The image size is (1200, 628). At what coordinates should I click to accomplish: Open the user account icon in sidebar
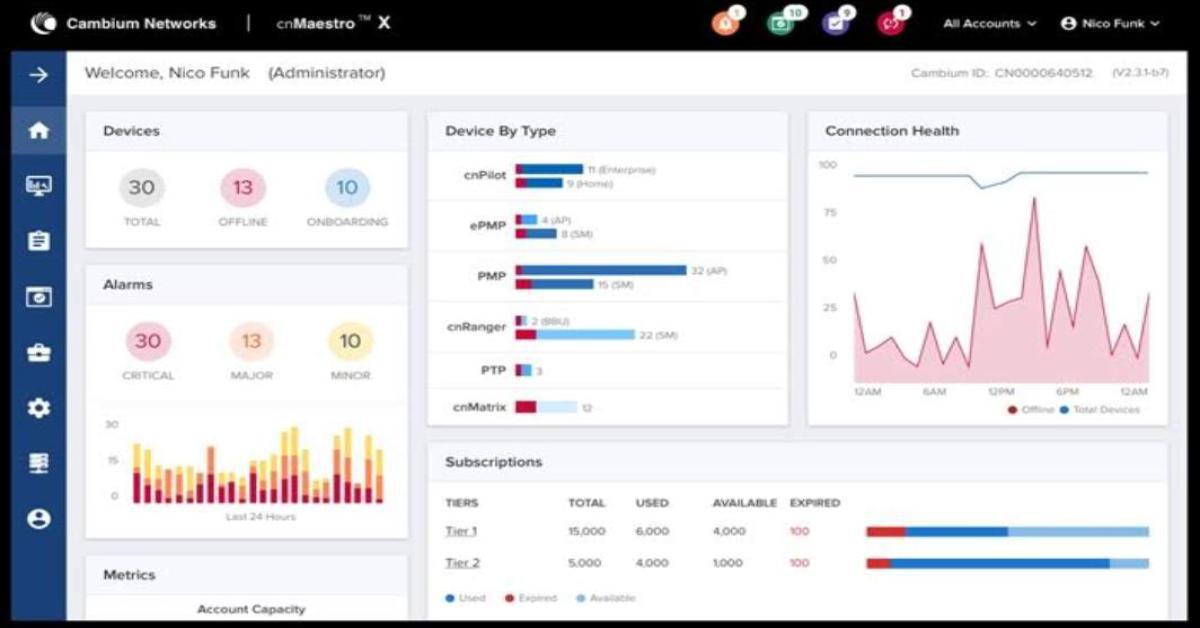pos(39,519)
